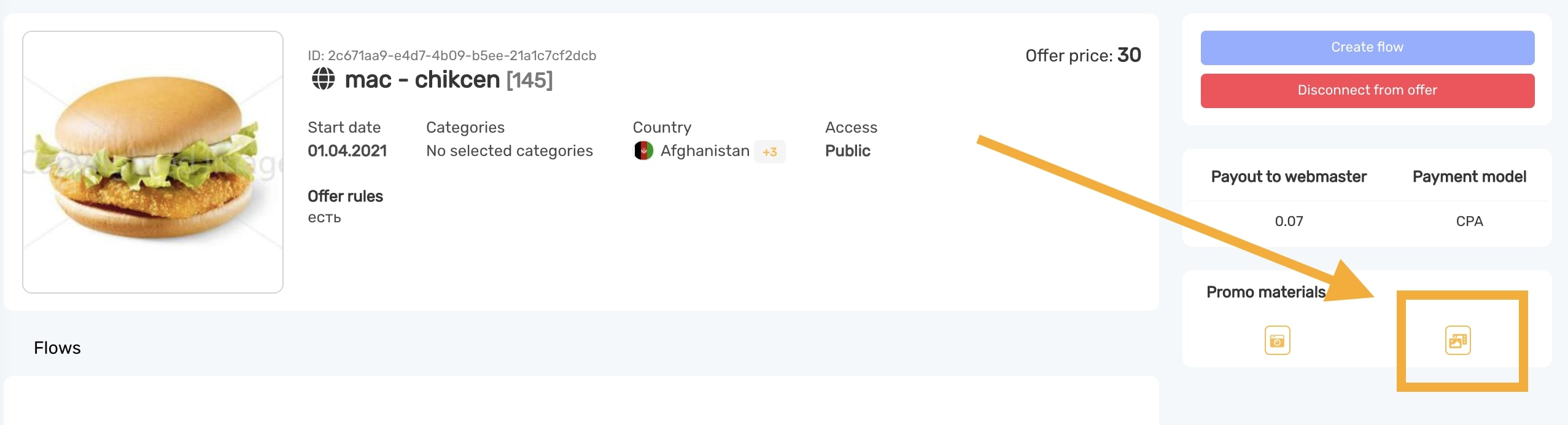Open the camera promo material icon
Screen dimensions: 1568x425
click(1277, 340)
